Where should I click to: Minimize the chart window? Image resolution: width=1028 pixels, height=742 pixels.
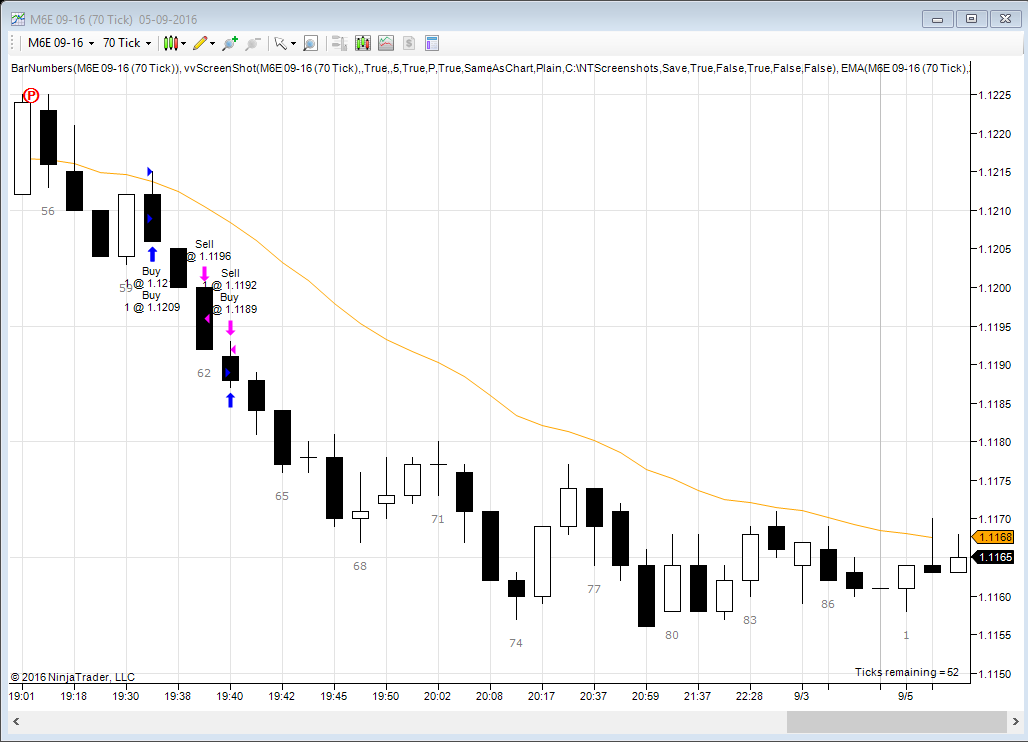938,19
